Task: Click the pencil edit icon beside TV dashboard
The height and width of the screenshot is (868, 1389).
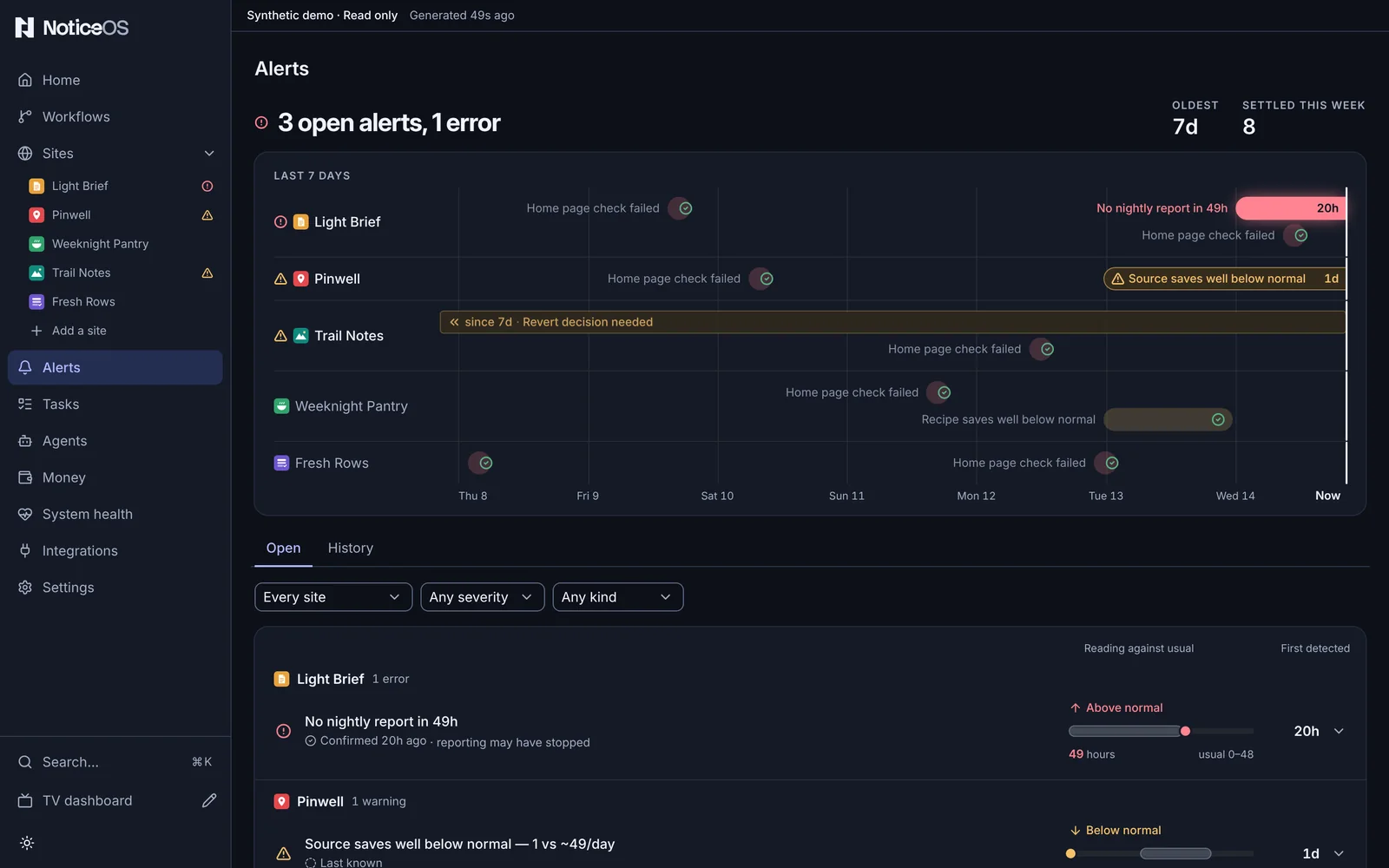Action: coord(209,800)
